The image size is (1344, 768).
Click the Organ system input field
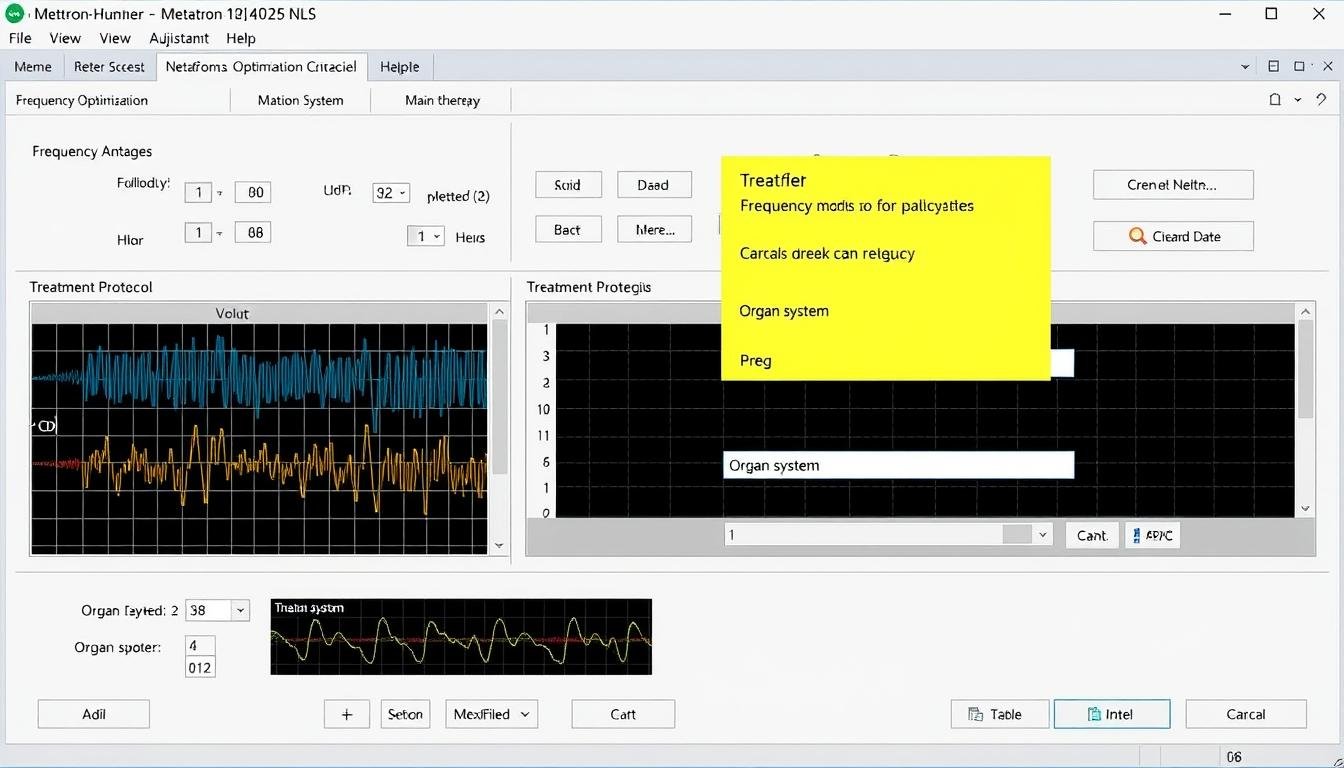point(897,465)
